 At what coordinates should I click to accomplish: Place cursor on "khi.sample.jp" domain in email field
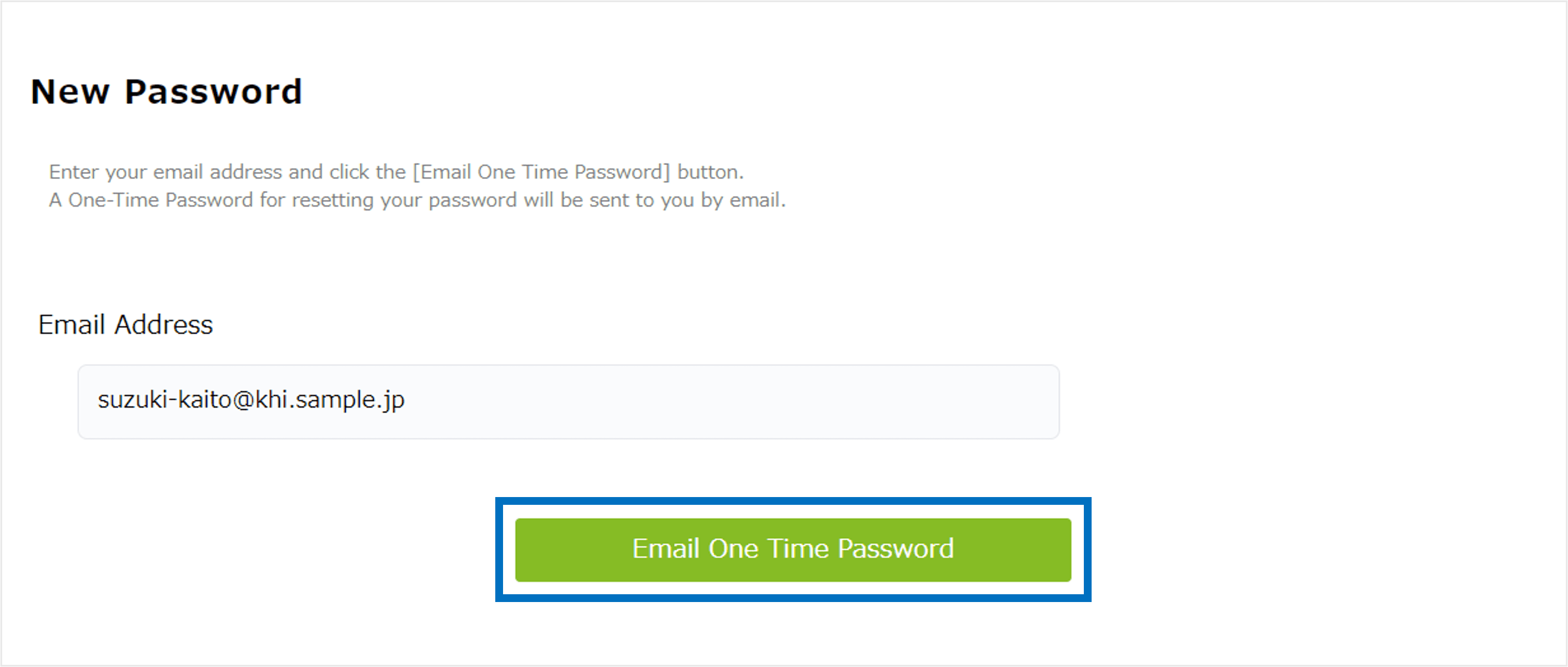329,400
